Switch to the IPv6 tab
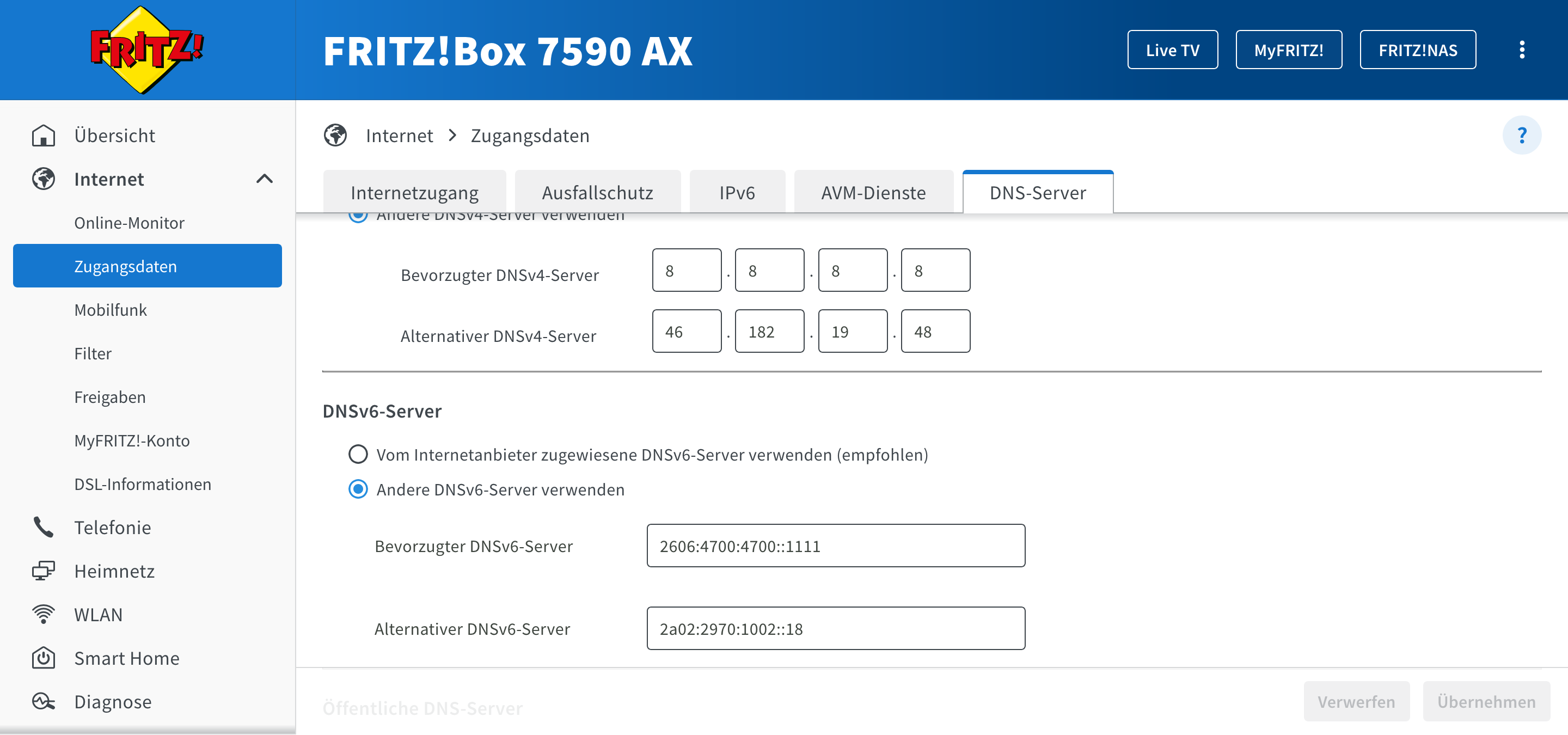The width and height of the screenshot is (1568, 735). (737, 193)
